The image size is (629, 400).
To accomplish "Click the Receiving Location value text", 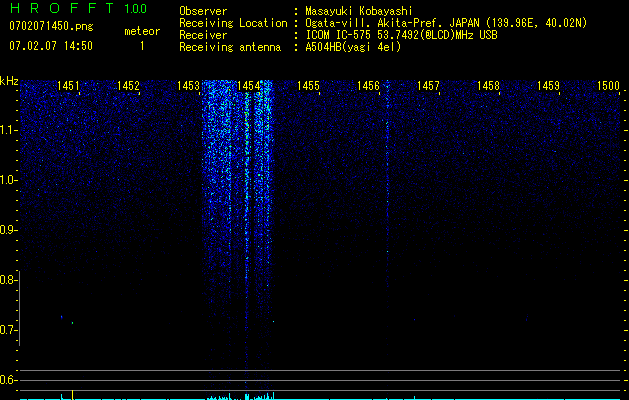I will point(446,23).
